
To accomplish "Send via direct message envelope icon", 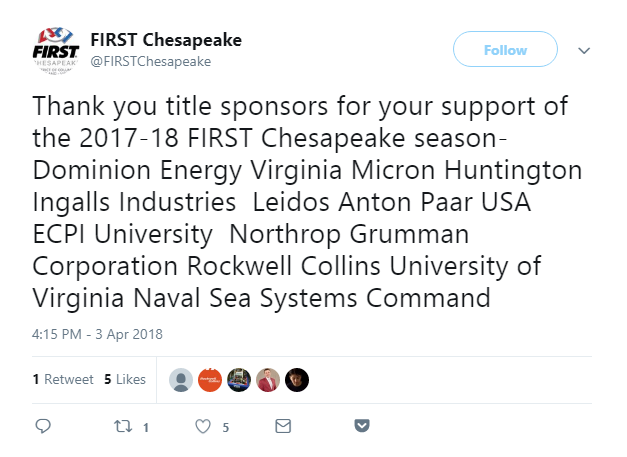I will (283, 426).
